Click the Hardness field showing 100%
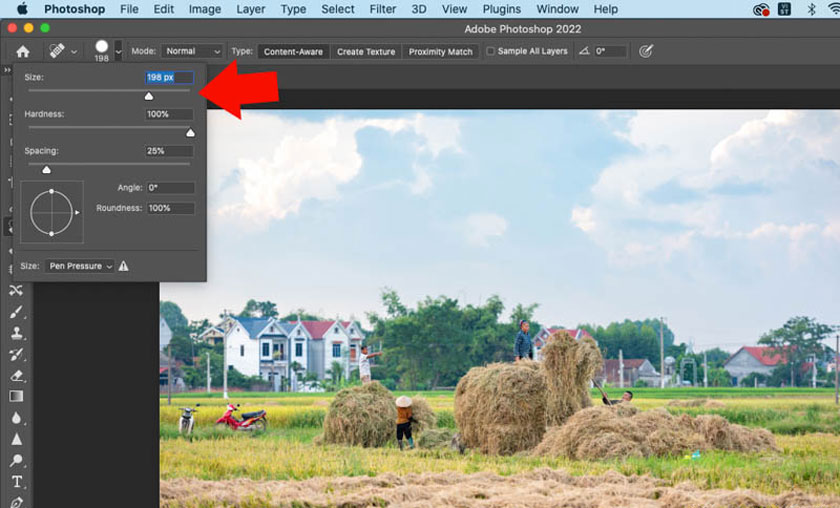This screenshot has width=840, height=508. pyautogui.click(x=169, y=114)
